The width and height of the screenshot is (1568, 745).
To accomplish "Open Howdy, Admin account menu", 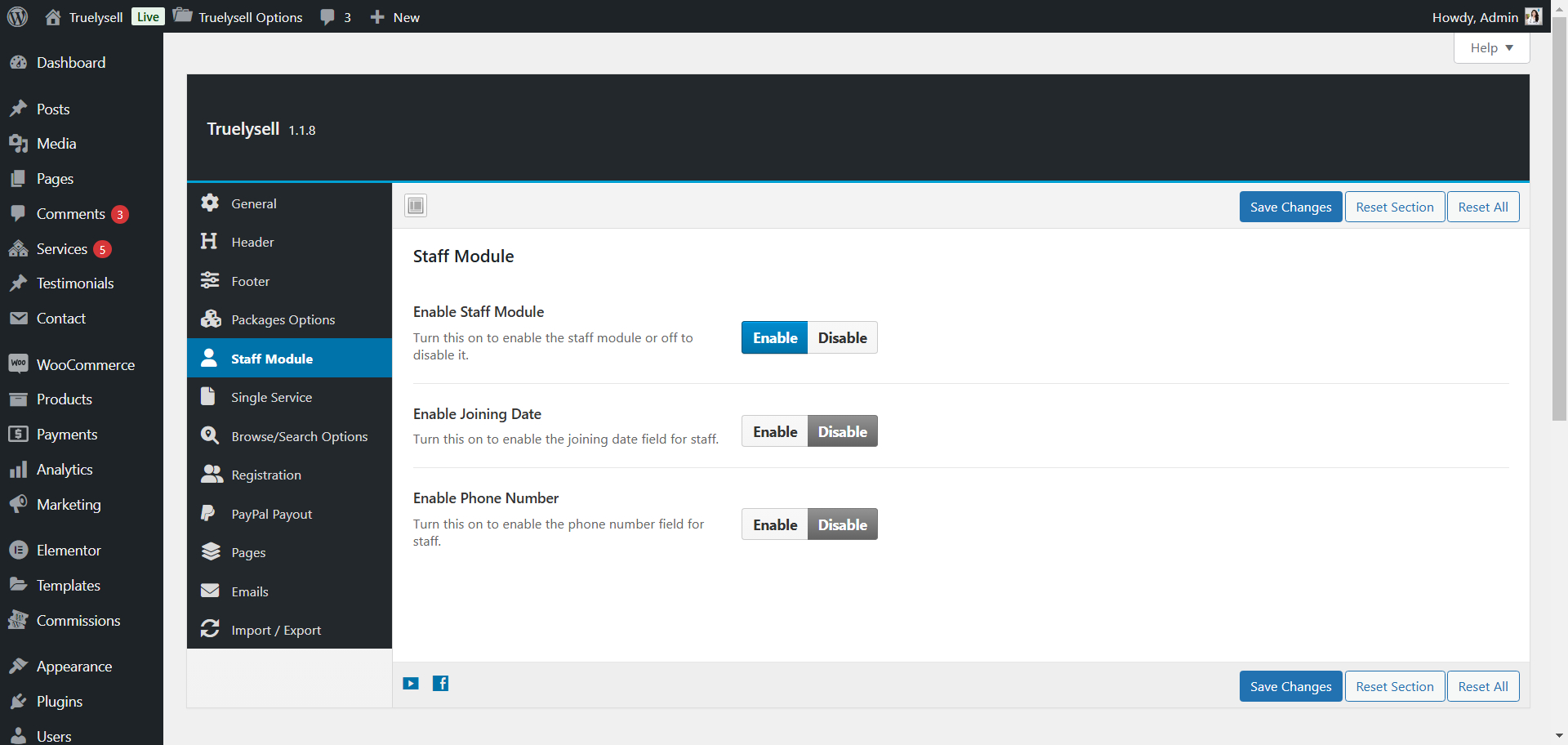I will click(1474, 17).
